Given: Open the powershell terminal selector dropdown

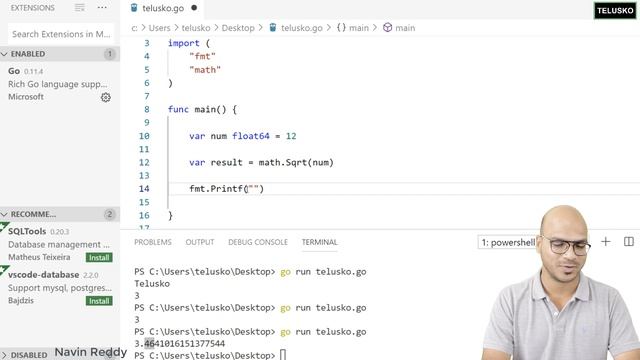Looking at the screenshot, I should coord(508,242).
